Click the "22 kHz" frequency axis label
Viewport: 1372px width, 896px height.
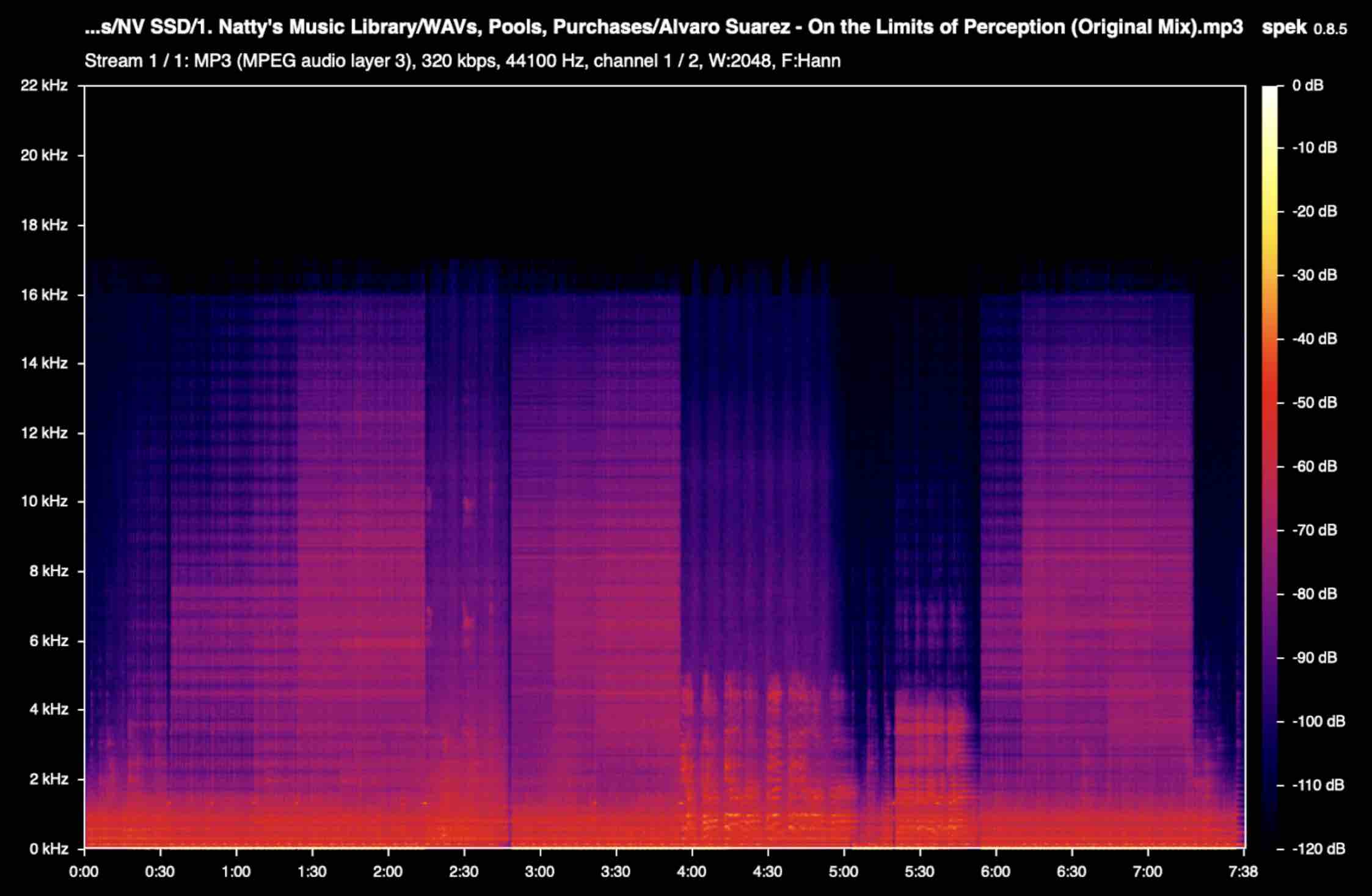click(44, 86)
